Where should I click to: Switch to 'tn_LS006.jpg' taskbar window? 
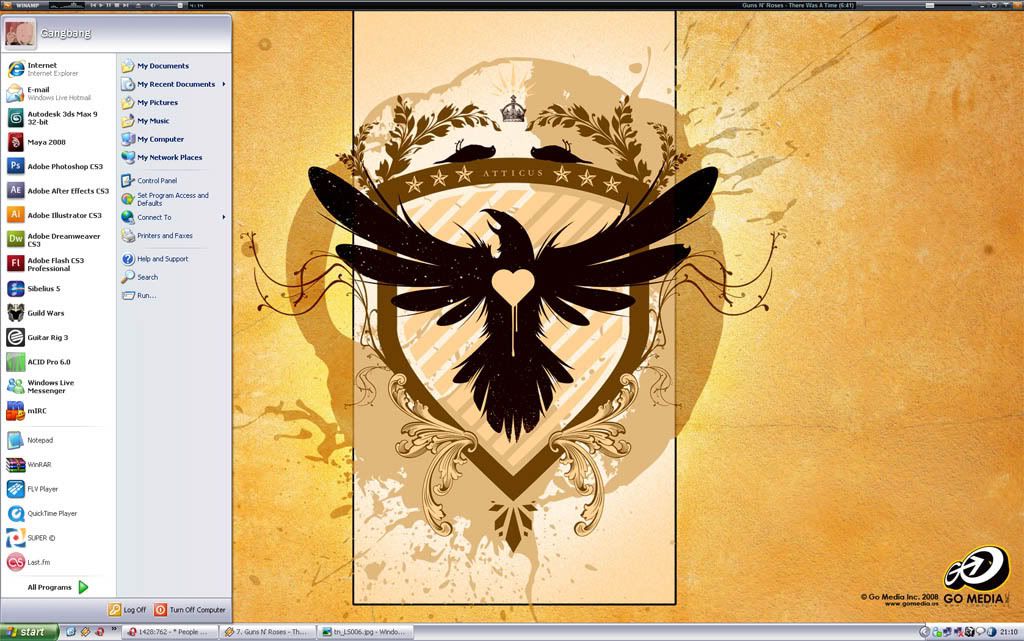(364, 632)
